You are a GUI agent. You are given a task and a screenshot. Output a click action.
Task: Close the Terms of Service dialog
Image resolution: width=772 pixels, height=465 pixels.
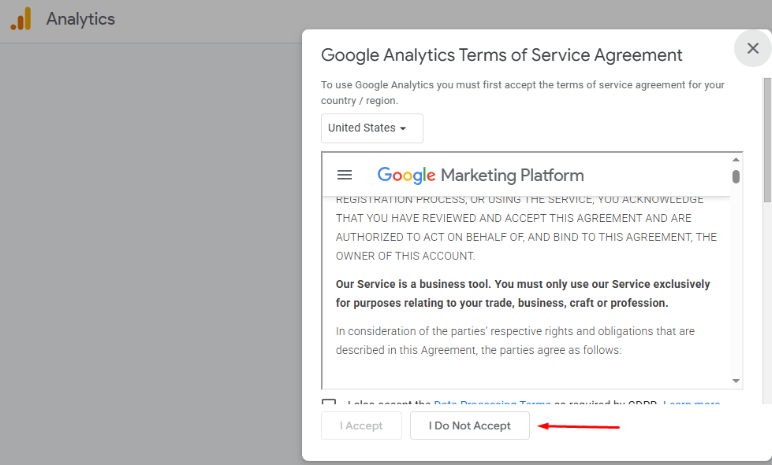point(752,48)
